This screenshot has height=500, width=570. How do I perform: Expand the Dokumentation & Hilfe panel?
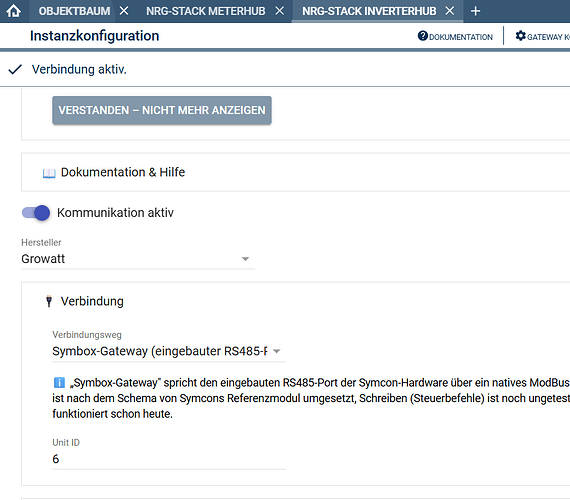[x=295, y=172]
